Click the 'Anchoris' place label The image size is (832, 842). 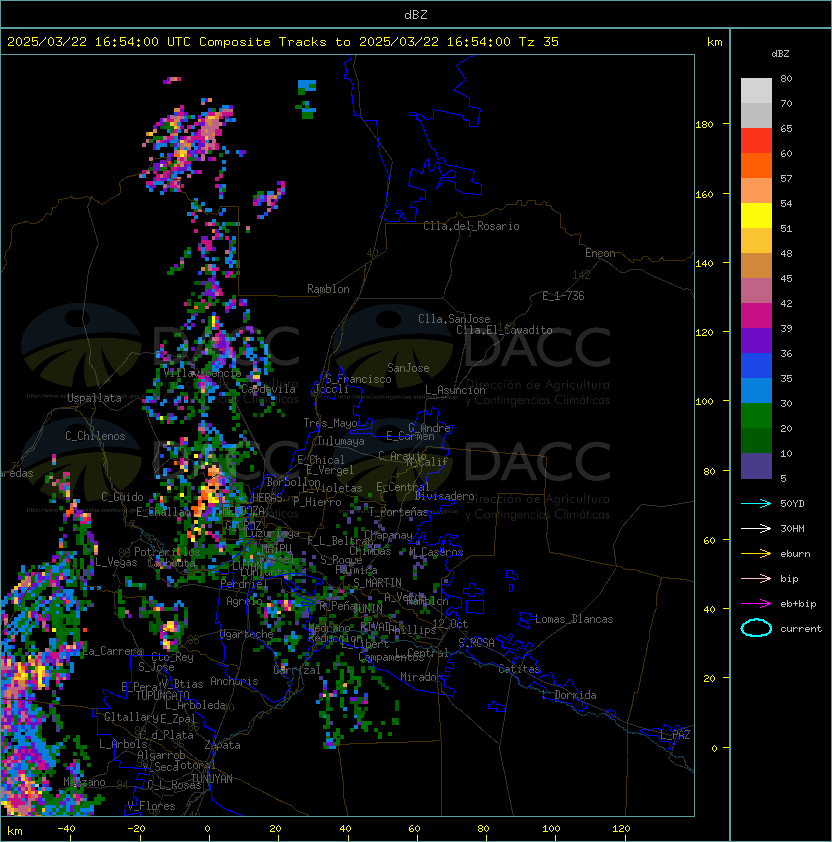coord(234,681)
